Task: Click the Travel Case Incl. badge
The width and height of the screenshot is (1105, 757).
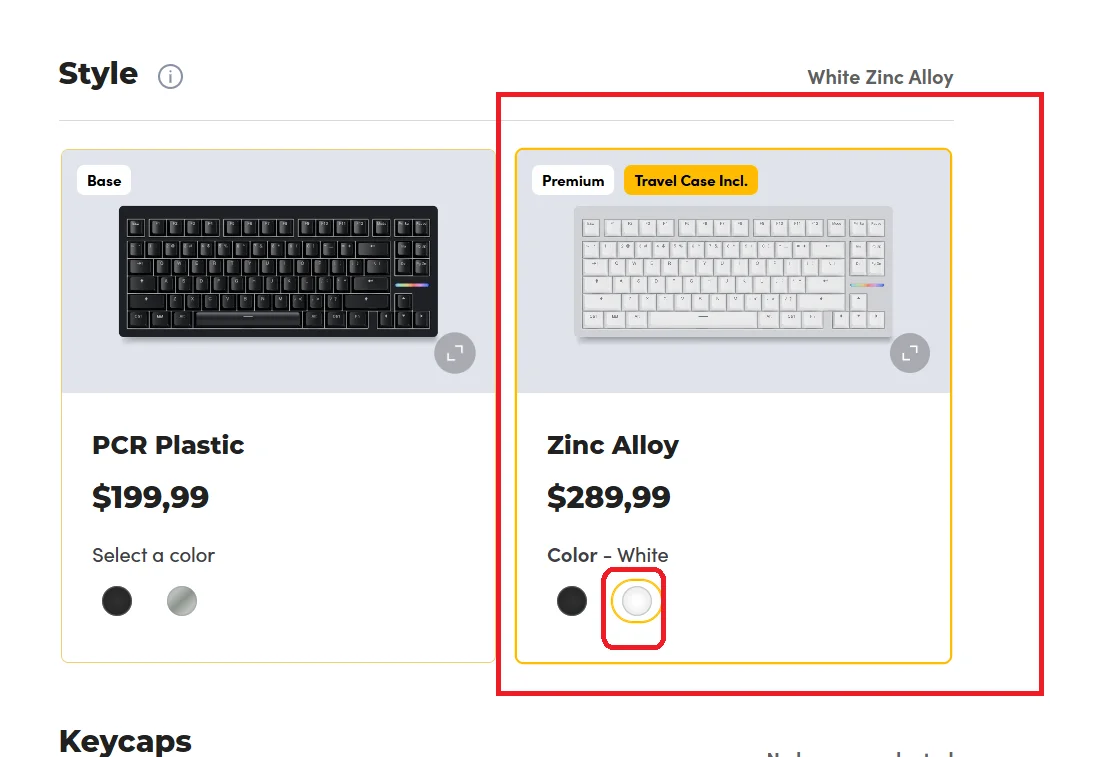Action: coord(691,181)
